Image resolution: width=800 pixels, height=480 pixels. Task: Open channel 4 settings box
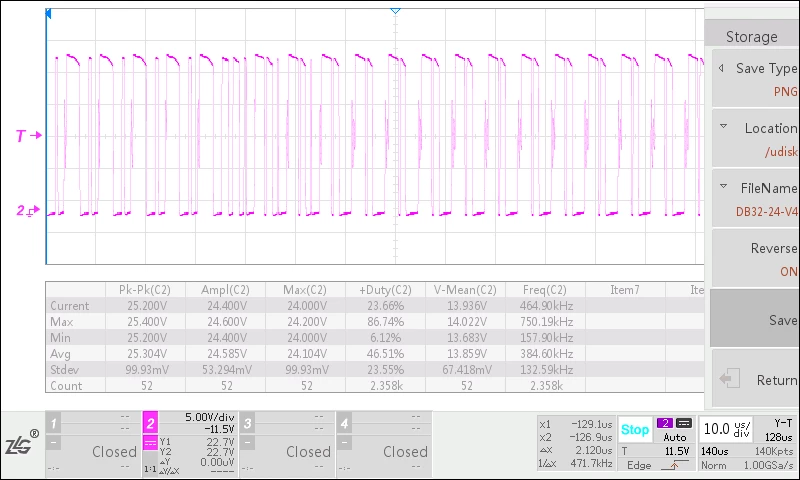[384, 444]
